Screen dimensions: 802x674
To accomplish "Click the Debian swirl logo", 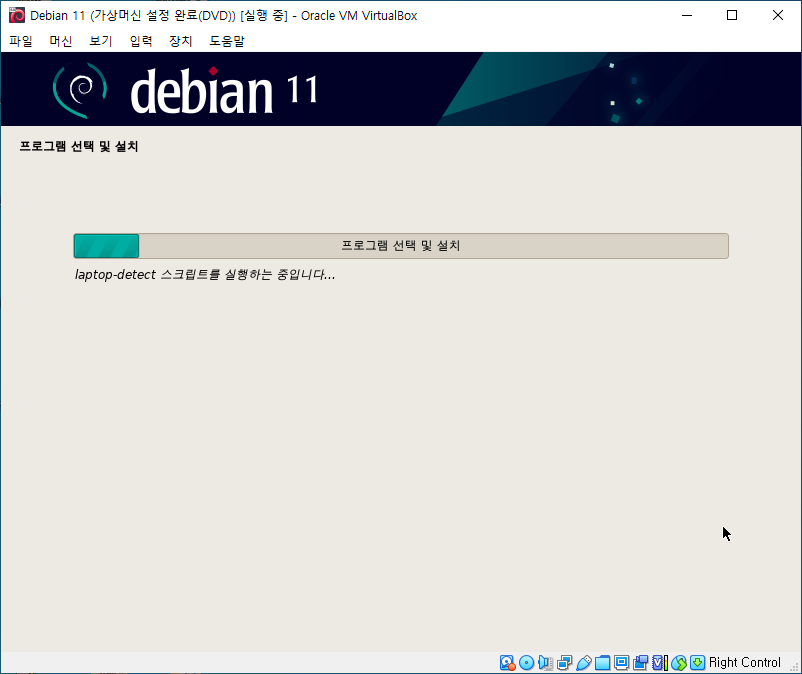I will [x=80, y=90].
